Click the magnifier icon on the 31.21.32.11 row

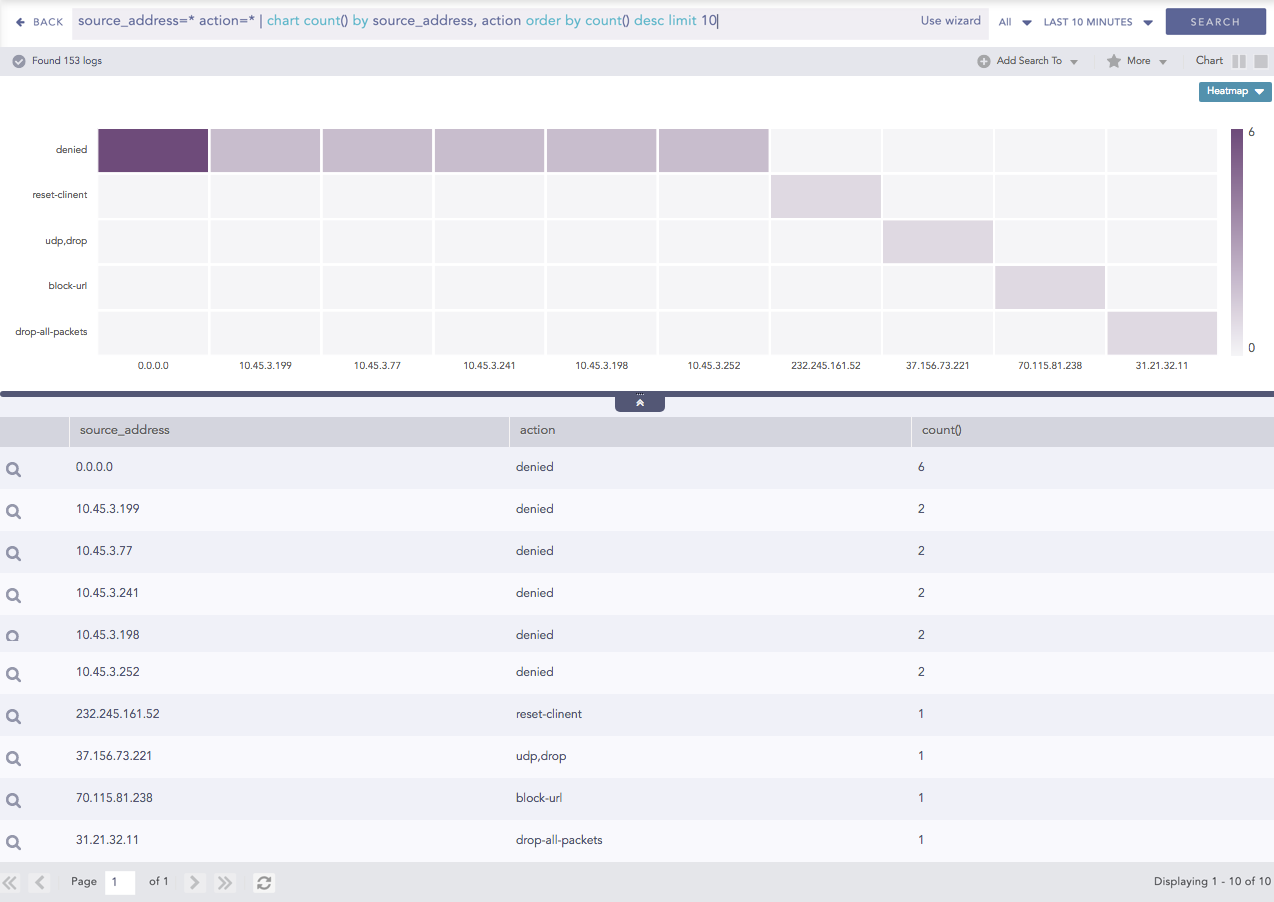coord(13,839)
